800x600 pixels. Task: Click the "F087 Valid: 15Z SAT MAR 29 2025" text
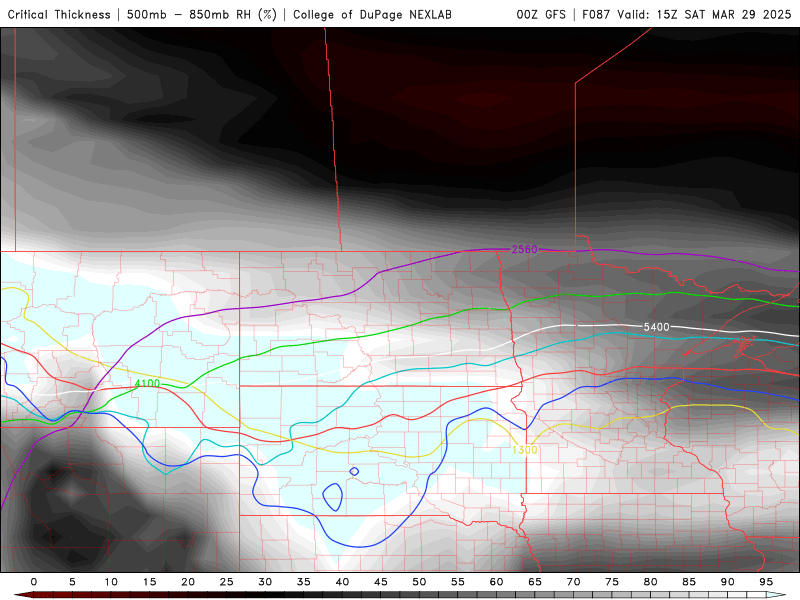pyautogui.click(x=686, y=14)
